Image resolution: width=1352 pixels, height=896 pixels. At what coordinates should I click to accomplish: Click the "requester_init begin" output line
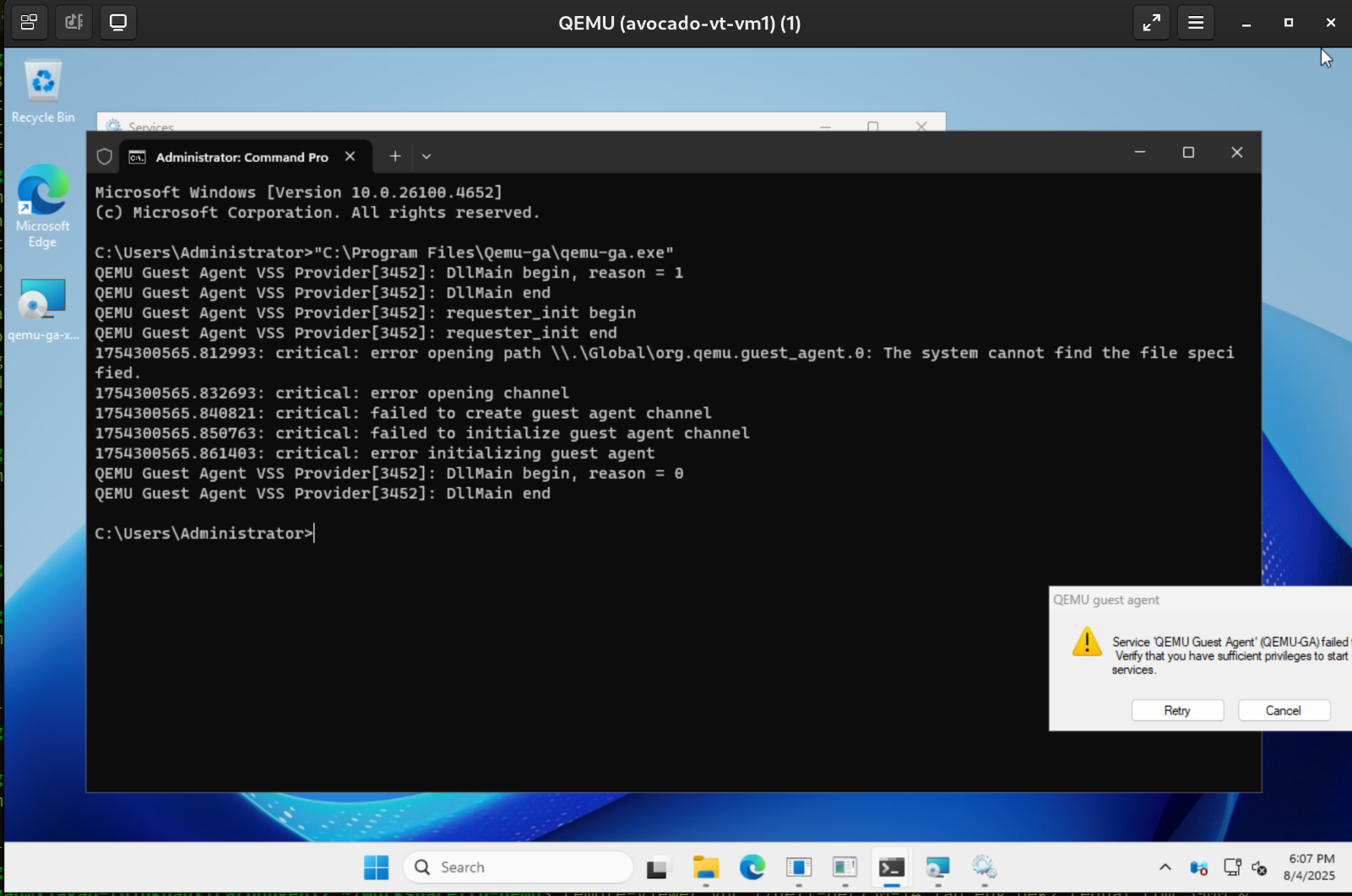366,312
